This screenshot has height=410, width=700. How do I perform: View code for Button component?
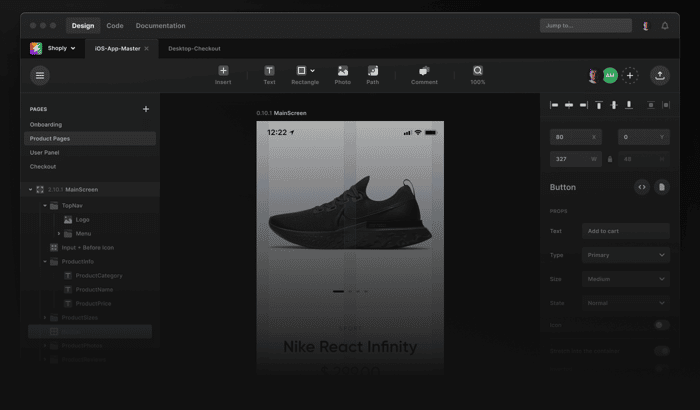642,187
